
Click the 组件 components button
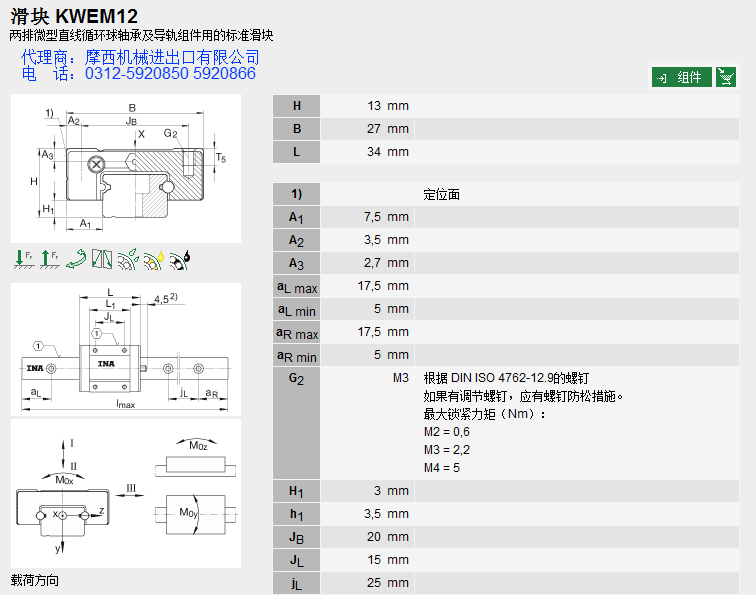point(681,77)
